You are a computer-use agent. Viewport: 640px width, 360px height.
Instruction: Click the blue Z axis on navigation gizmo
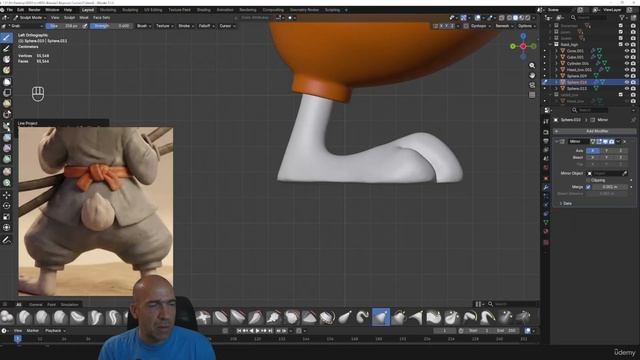pyautogui.click(x=523, y=37)
